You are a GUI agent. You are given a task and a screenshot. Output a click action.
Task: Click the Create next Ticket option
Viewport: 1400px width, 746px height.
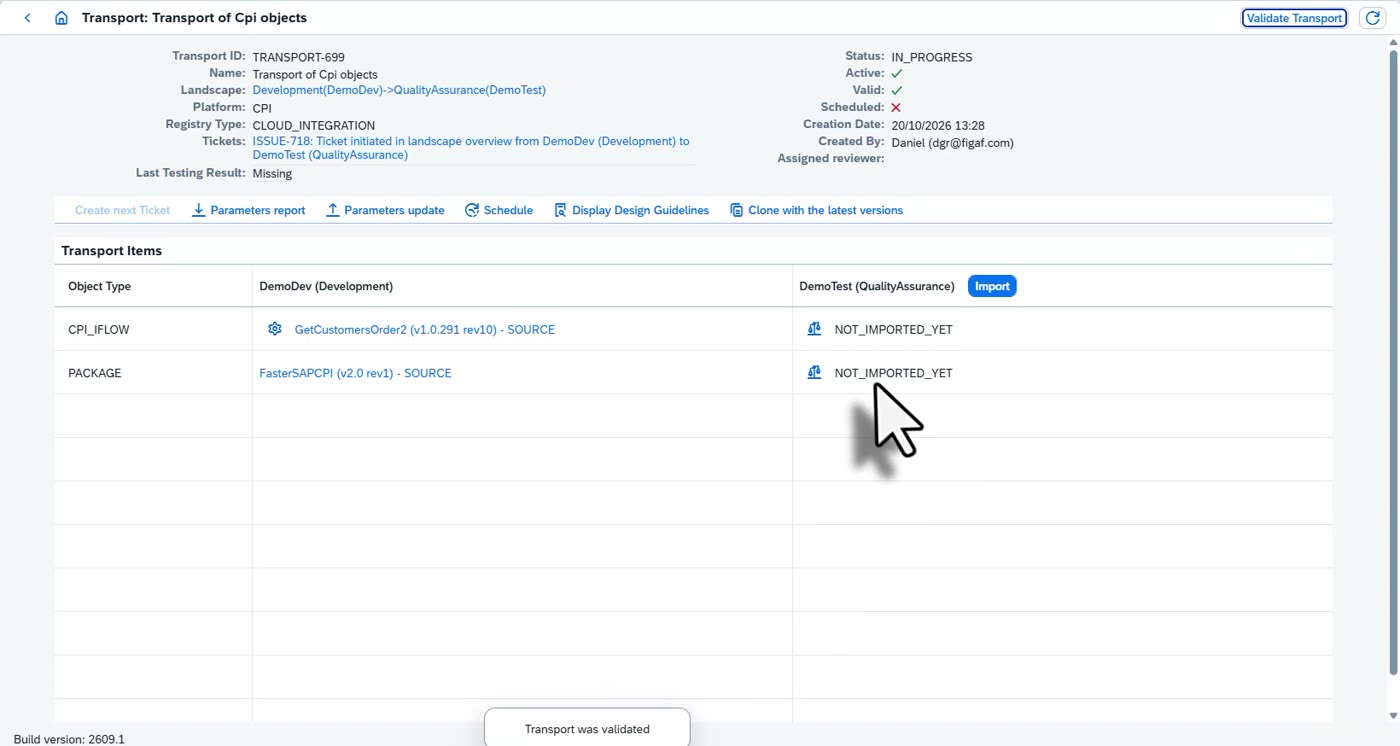pos(122,210)
